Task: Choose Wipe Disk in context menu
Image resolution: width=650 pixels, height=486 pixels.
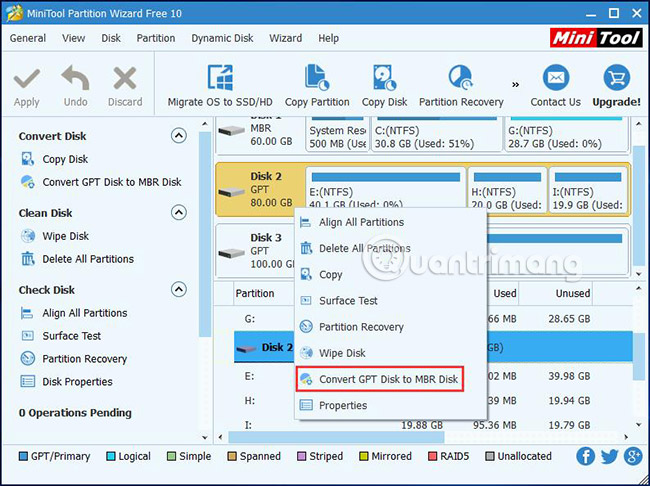Action: pyautogui.click(x=390, y=353)
